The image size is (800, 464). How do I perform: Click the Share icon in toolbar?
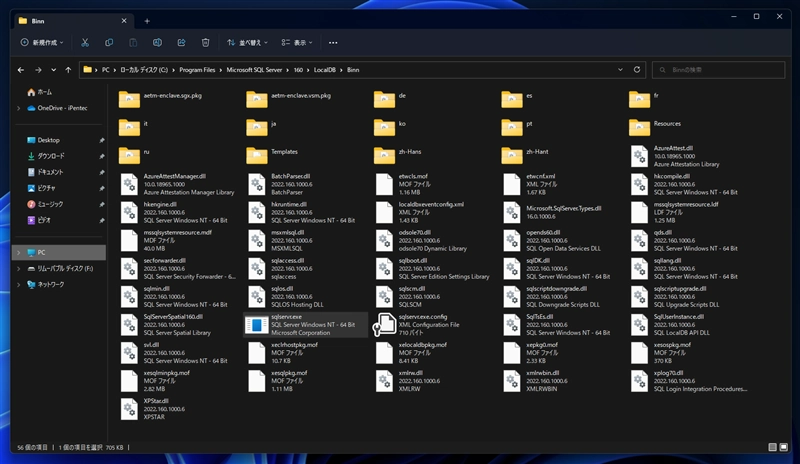point(181,43)
